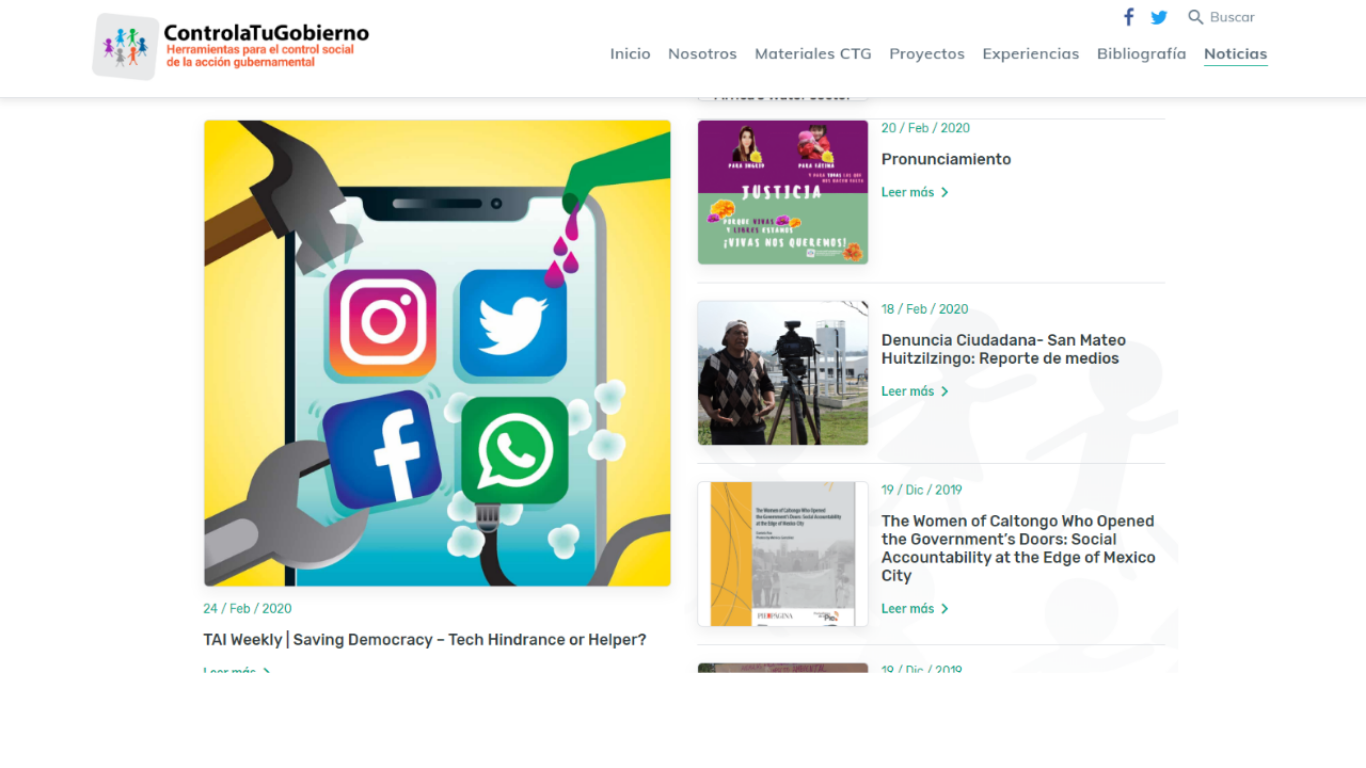Navigate to Proyectos
The height and width of the screenshot is (768, 1366).
[x=927, y=54]
